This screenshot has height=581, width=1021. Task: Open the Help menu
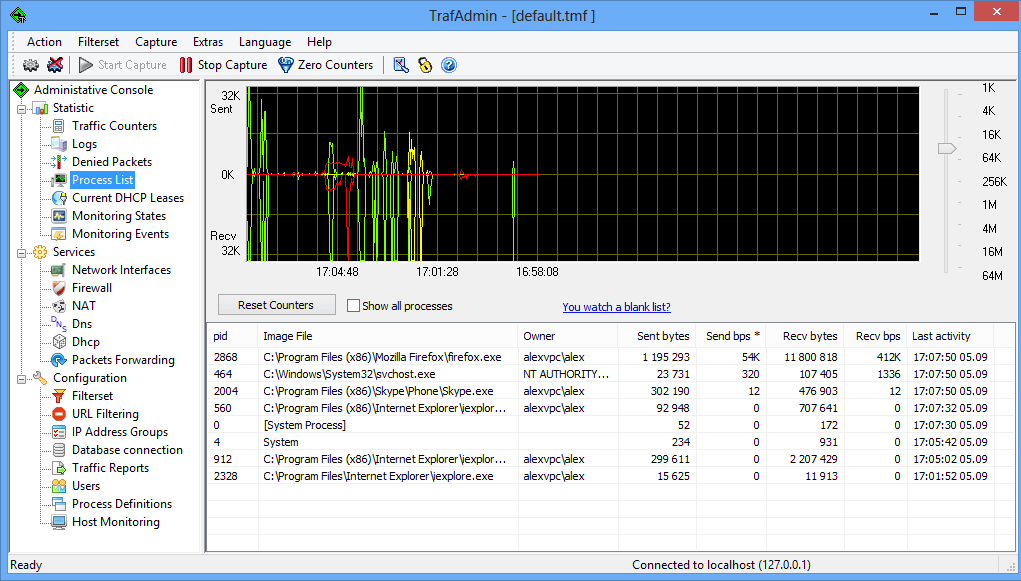pos(319,42)
